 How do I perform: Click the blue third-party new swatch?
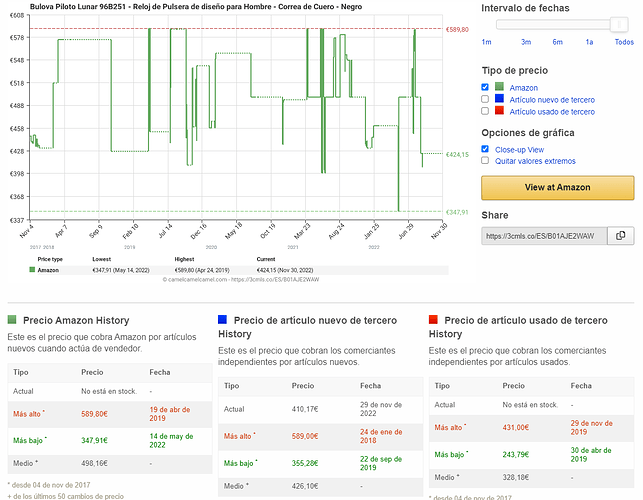[499, 98]
